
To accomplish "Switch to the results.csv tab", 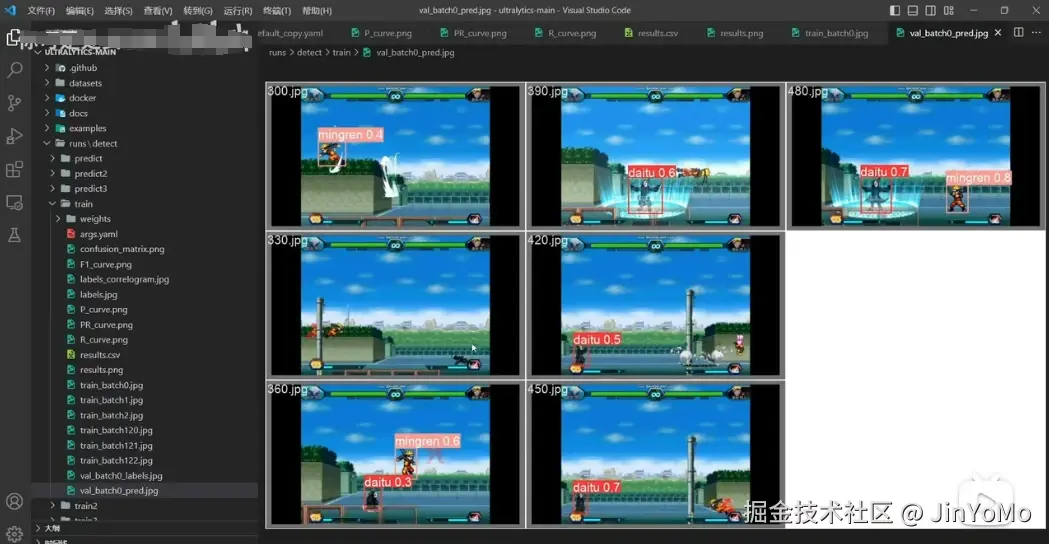I will tap(652, 33).
